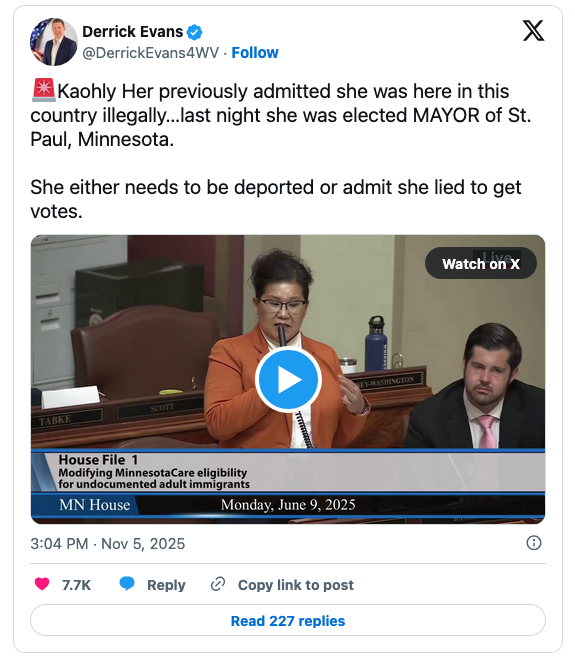Like the post with heart icon
This screenshot has height=660, width=575.
tap(42, 584)
